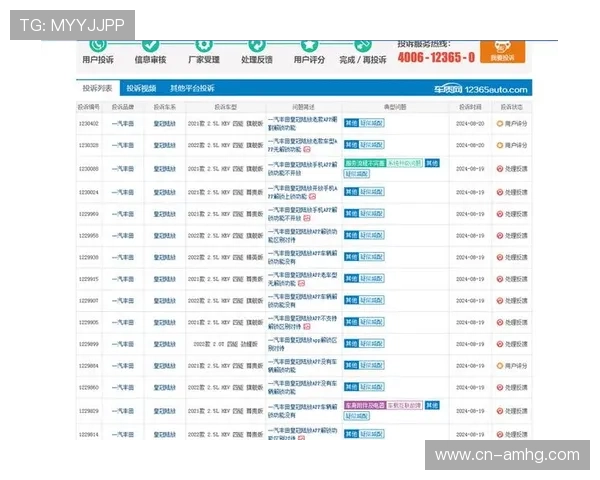The width and height of the screenshot is (600, 480).
Task: Click the 信息审核 checkmark step icon
Action: [x=150, y=45]
